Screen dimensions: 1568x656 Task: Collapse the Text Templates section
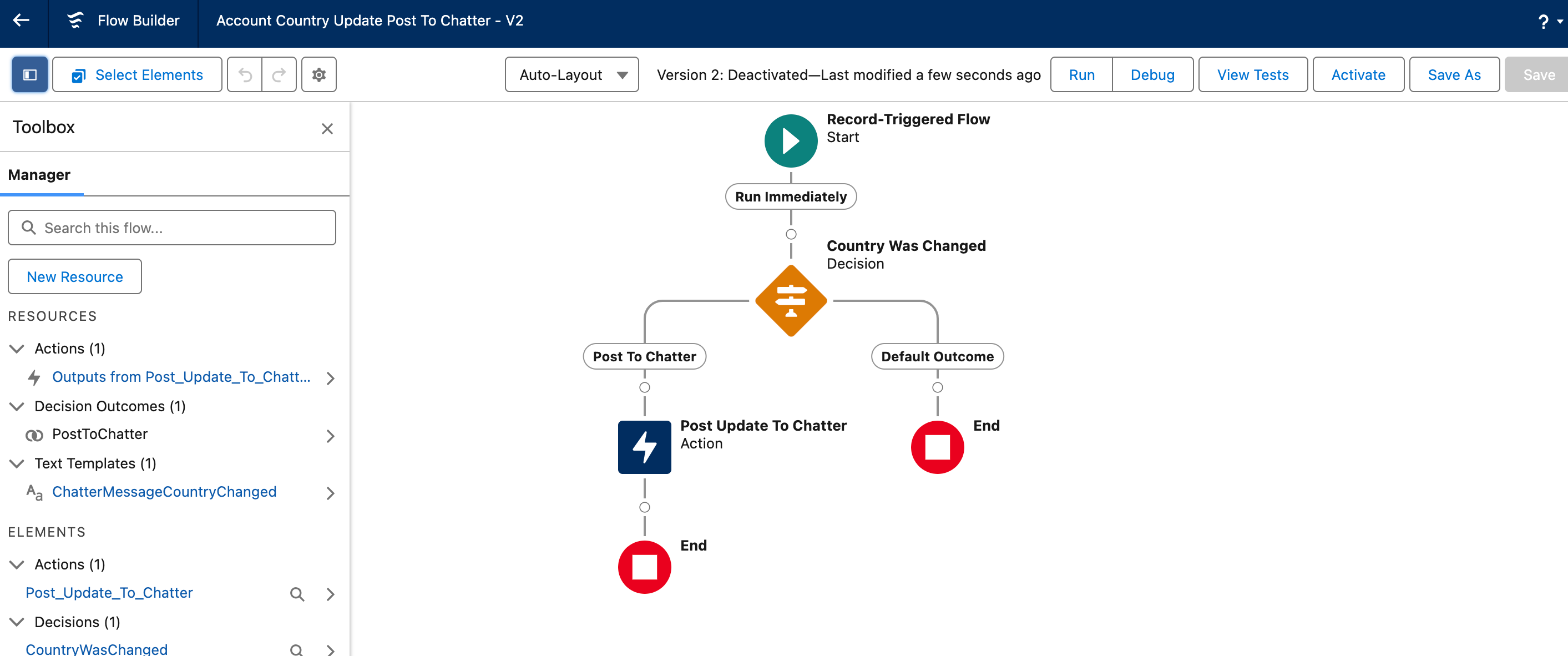coord(17,463)
